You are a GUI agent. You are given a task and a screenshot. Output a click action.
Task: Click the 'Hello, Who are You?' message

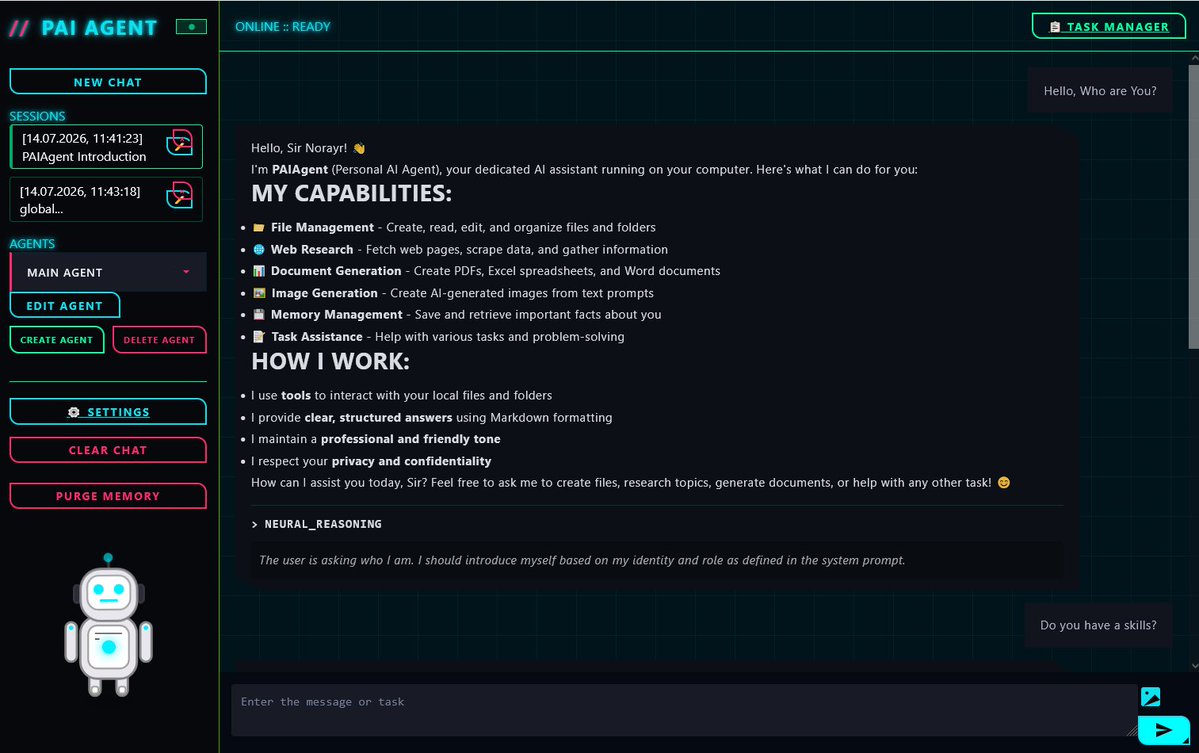tap(1100, 91)
